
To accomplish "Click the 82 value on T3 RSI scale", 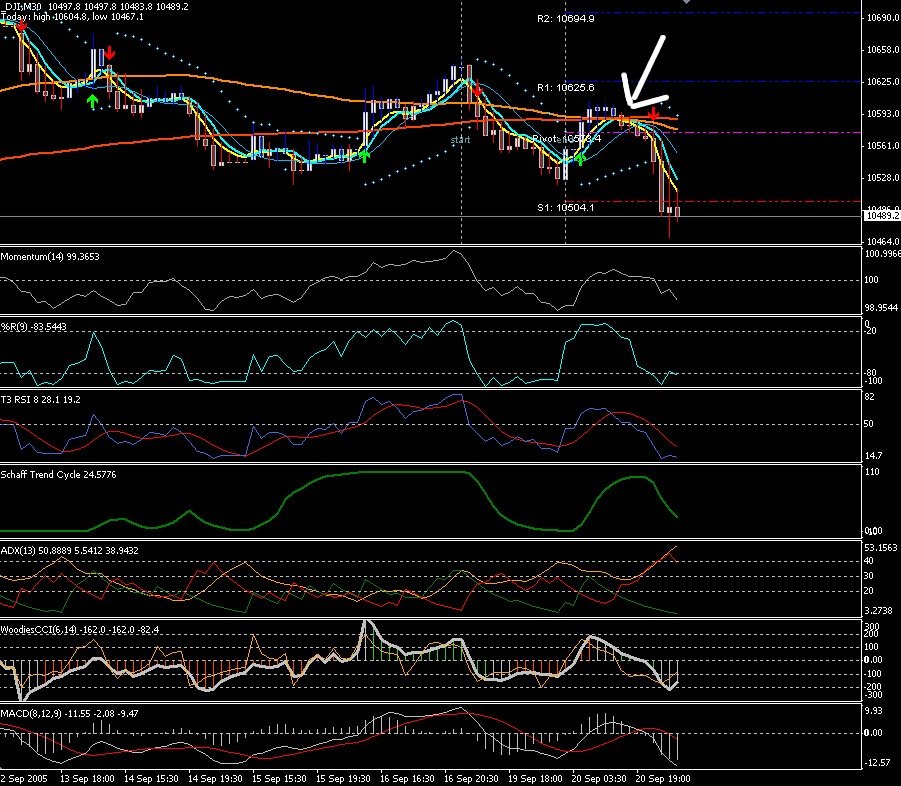I will [869, 396].
